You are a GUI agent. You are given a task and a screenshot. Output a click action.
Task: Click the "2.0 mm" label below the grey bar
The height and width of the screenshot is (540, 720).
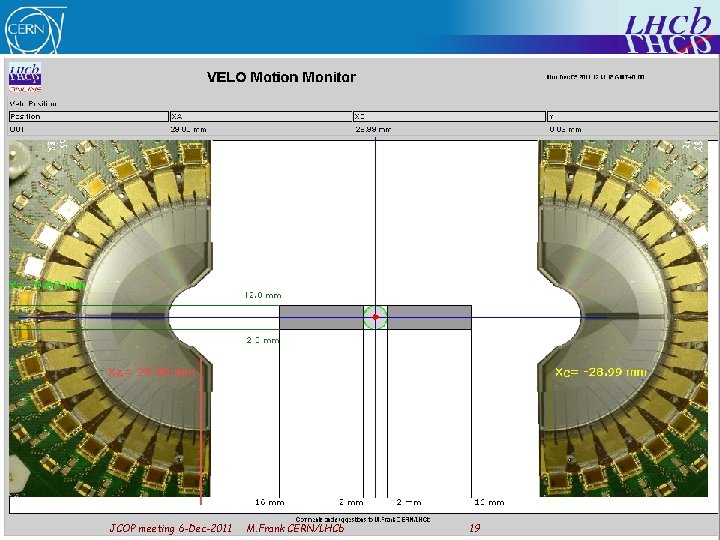click(263, 340)
